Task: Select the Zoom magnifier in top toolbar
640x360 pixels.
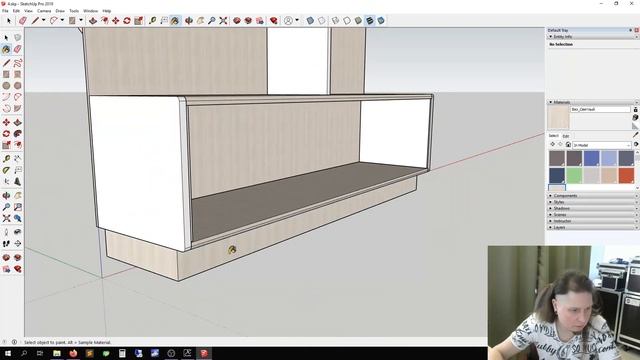Action: [x=211, y=20]
